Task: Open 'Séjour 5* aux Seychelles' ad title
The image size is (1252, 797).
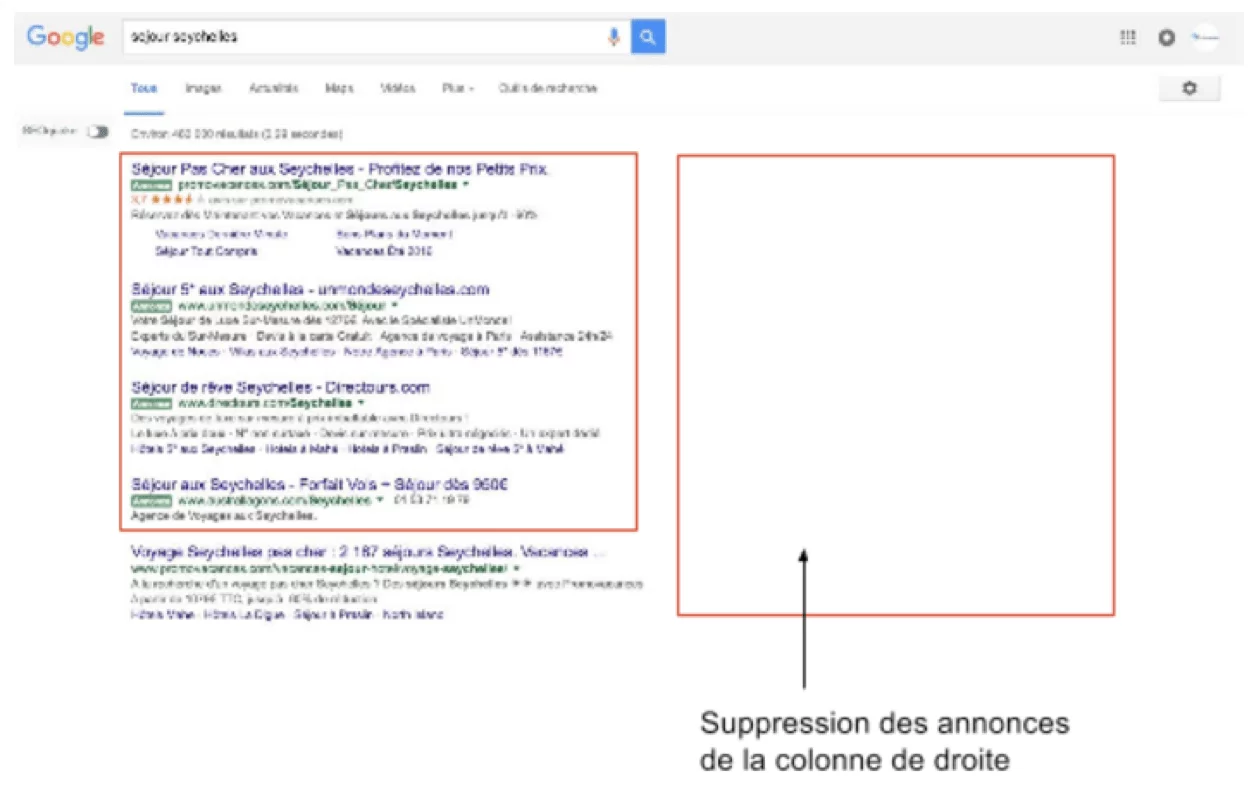Action: pos(310,289)
